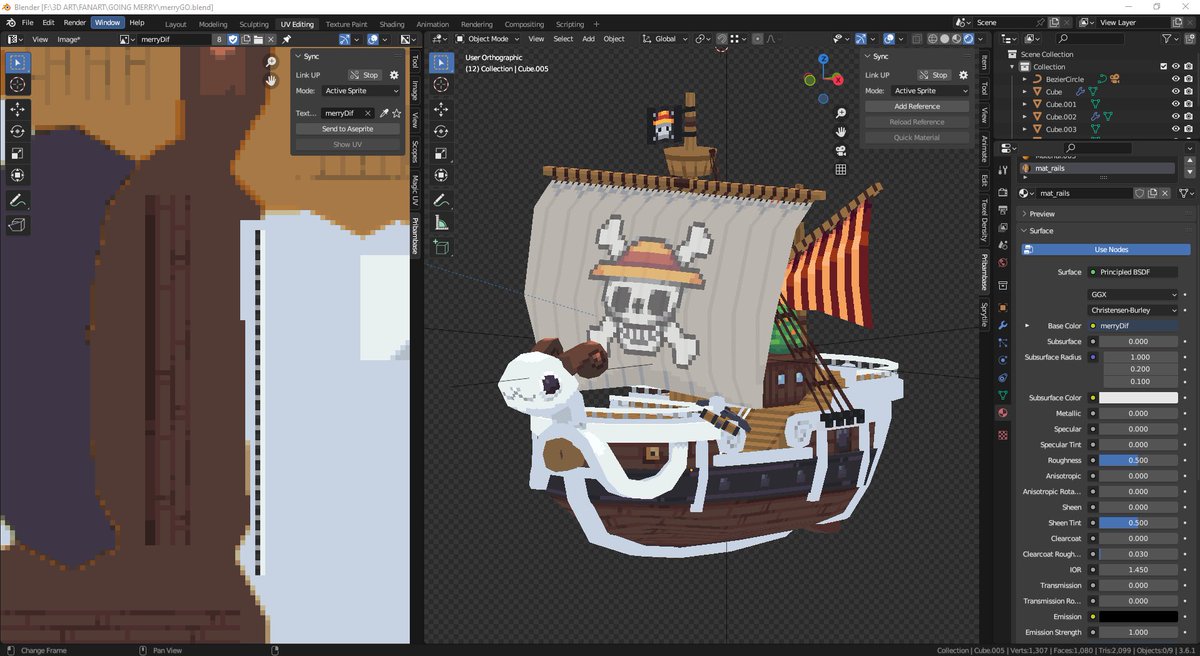Click the Emission black color swatch

tap(1139, 617)
